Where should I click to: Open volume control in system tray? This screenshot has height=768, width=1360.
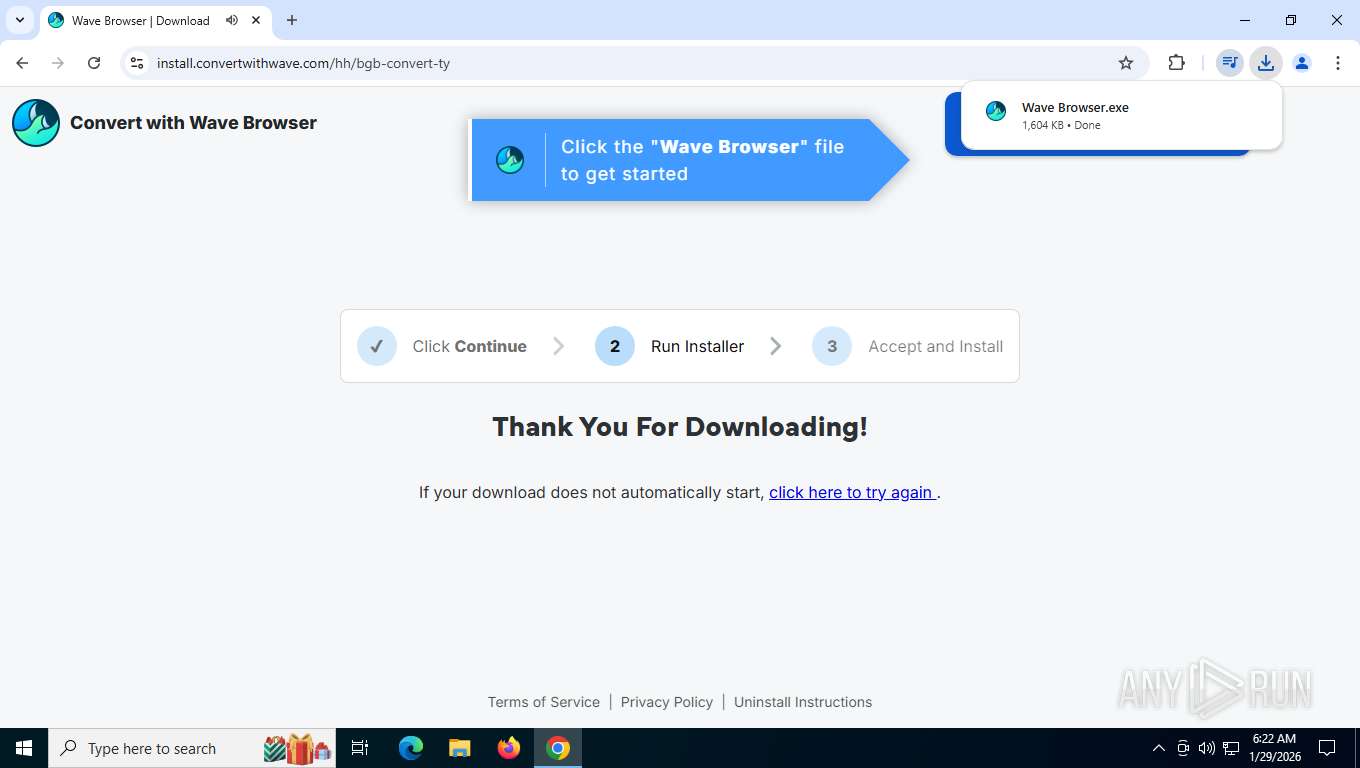(1206, 748)
